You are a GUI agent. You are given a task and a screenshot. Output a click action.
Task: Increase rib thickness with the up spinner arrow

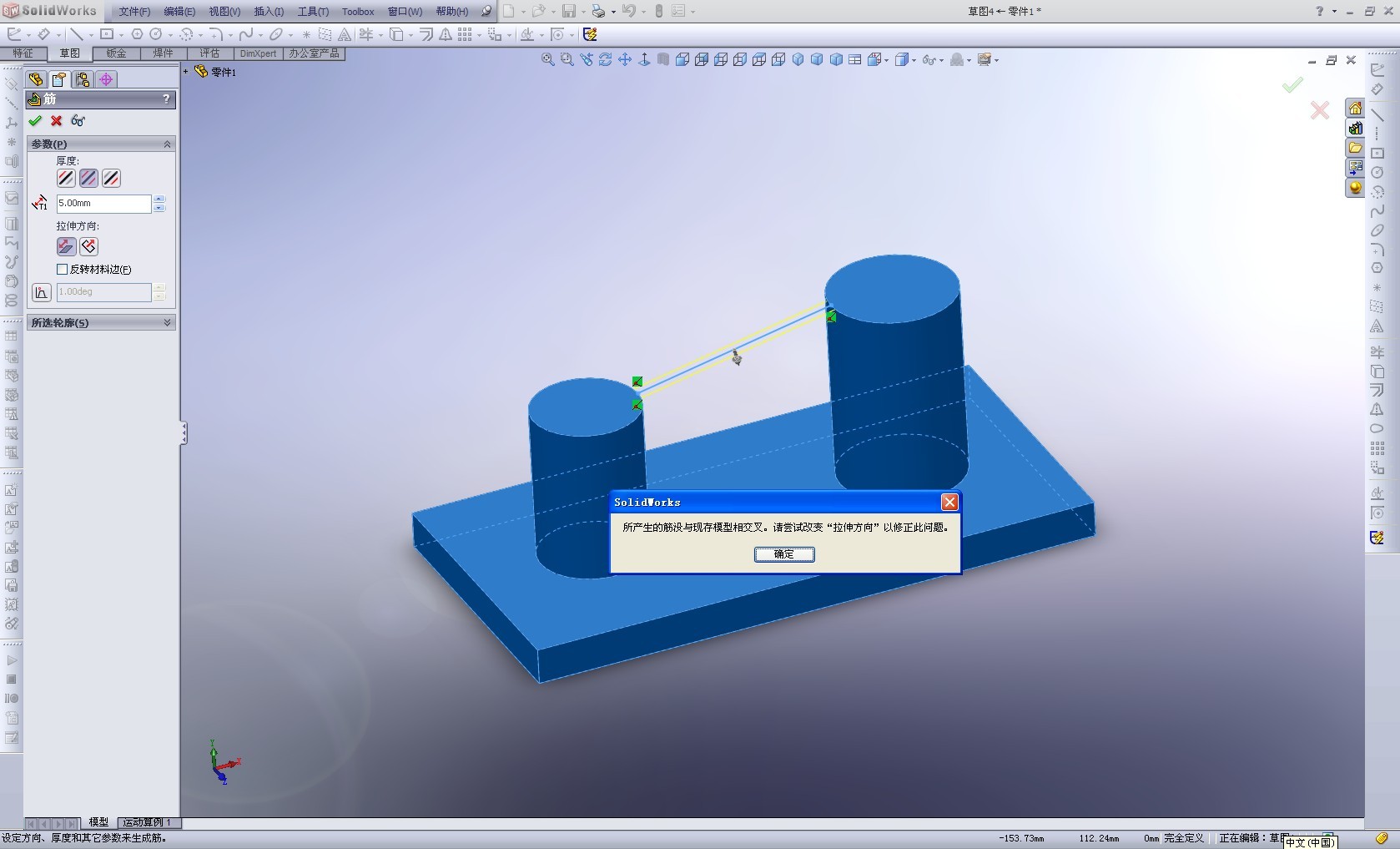(x=159, y=200)
